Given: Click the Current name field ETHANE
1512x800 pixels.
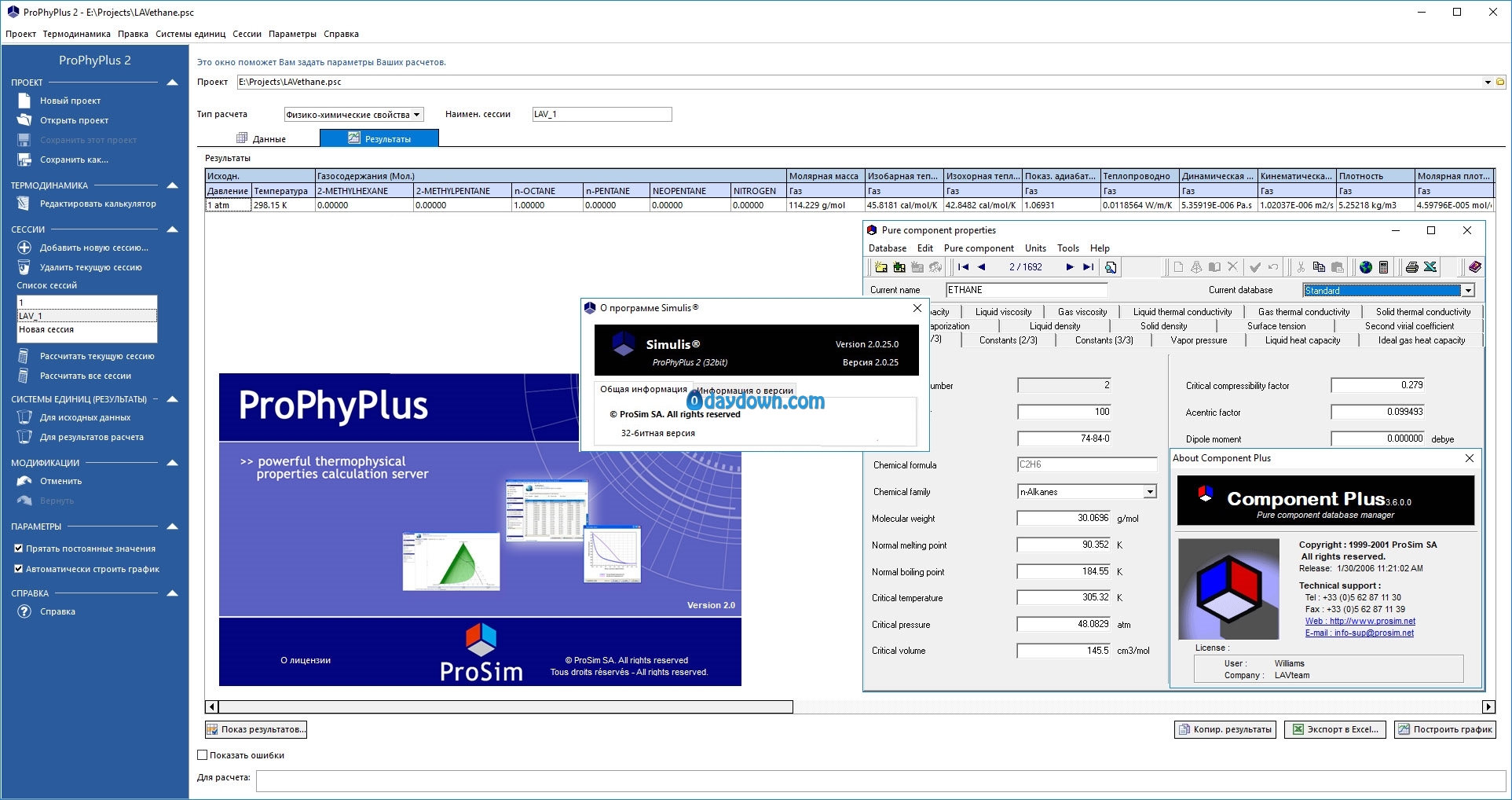Looking at the screenshot, I should coord(1027,290).
